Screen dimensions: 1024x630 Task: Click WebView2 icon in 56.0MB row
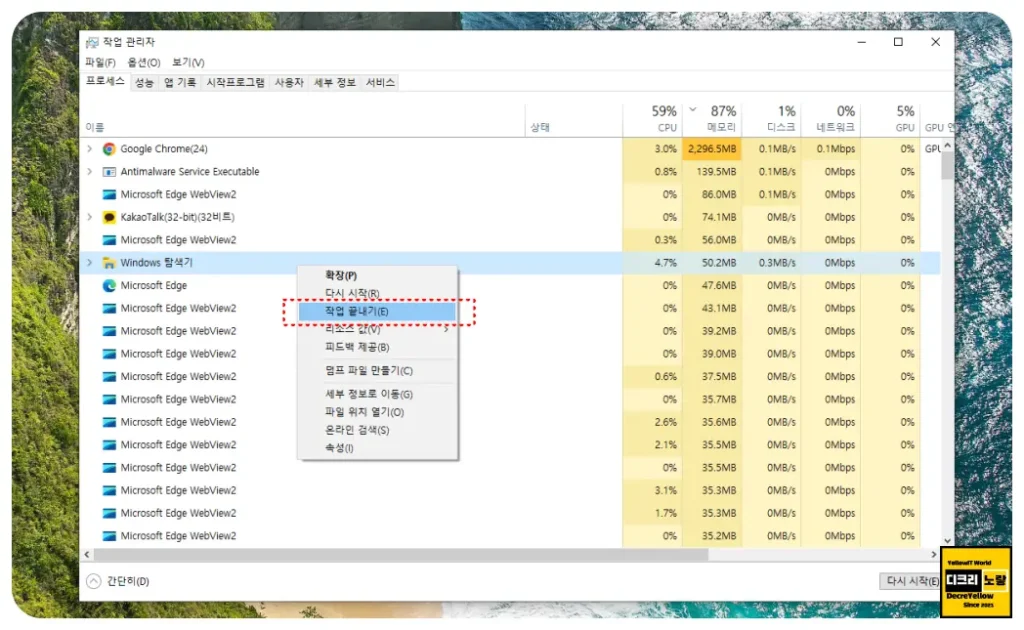(109, 240)
